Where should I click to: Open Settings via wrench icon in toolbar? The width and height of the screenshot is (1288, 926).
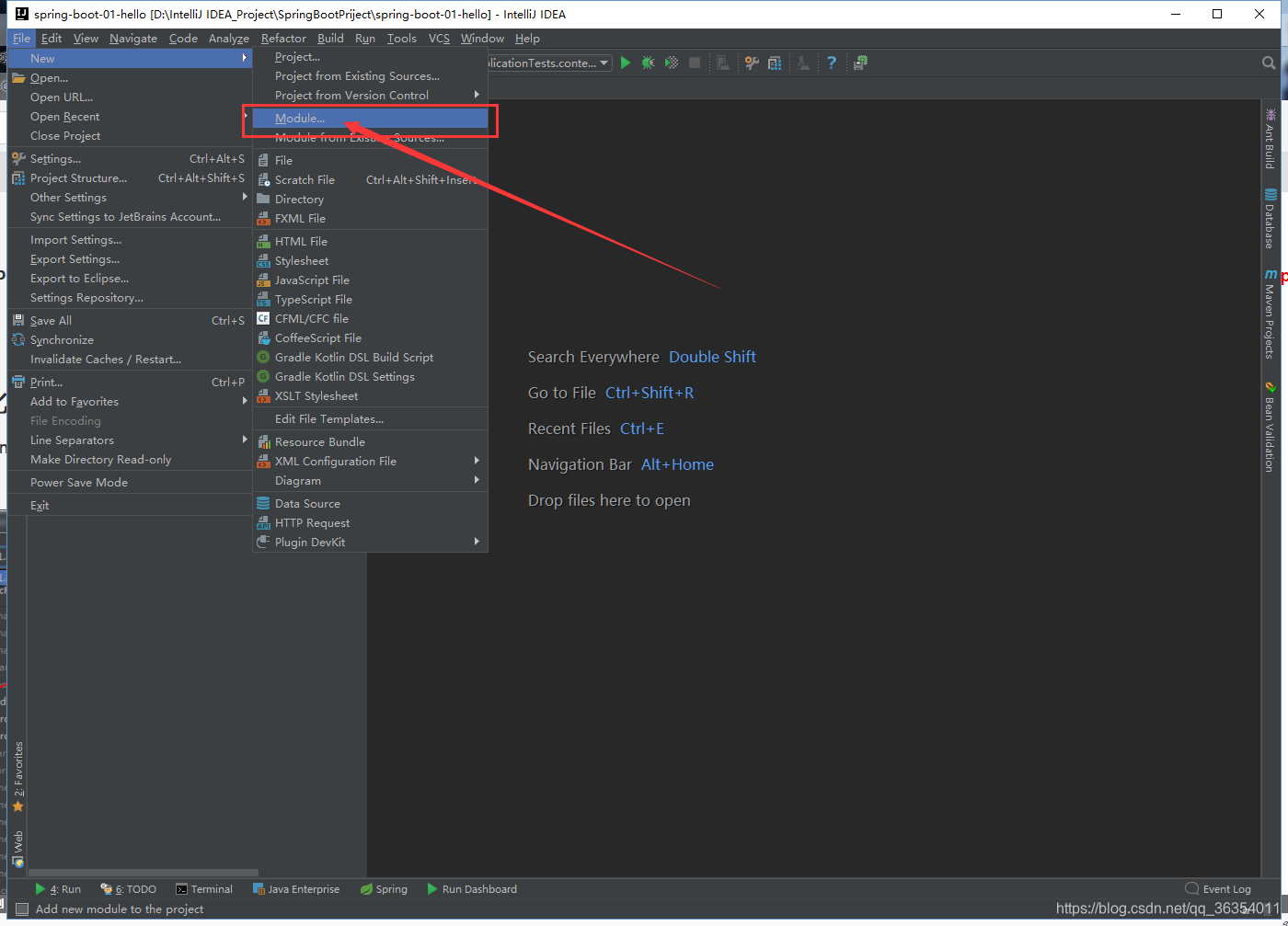[752, 63]
